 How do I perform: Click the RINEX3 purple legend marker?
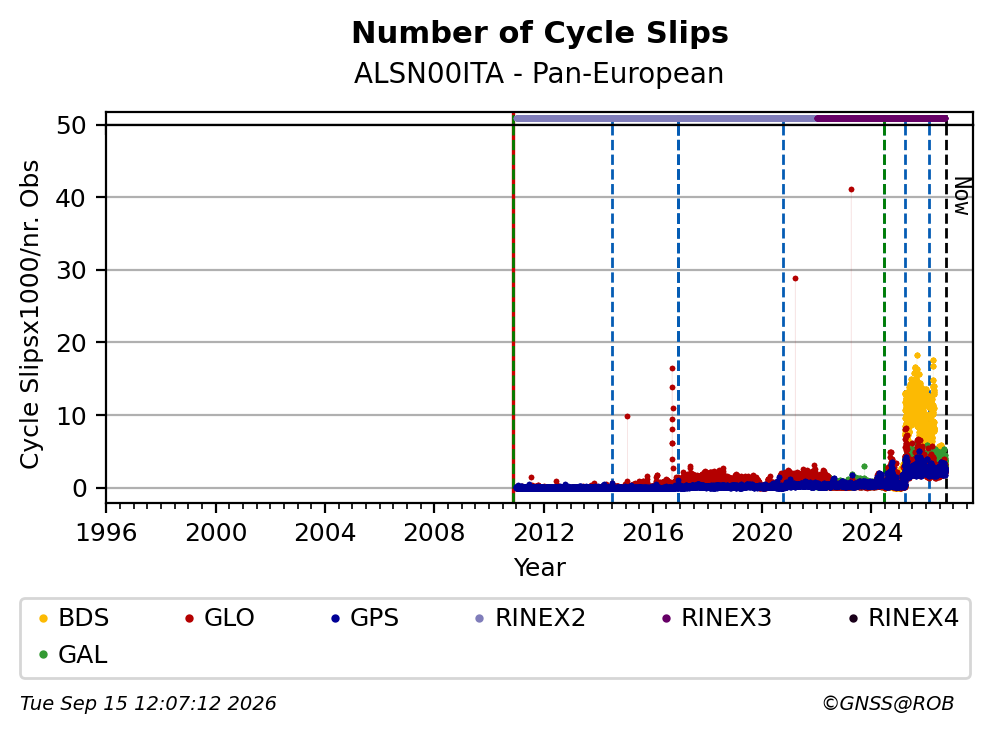666,618
